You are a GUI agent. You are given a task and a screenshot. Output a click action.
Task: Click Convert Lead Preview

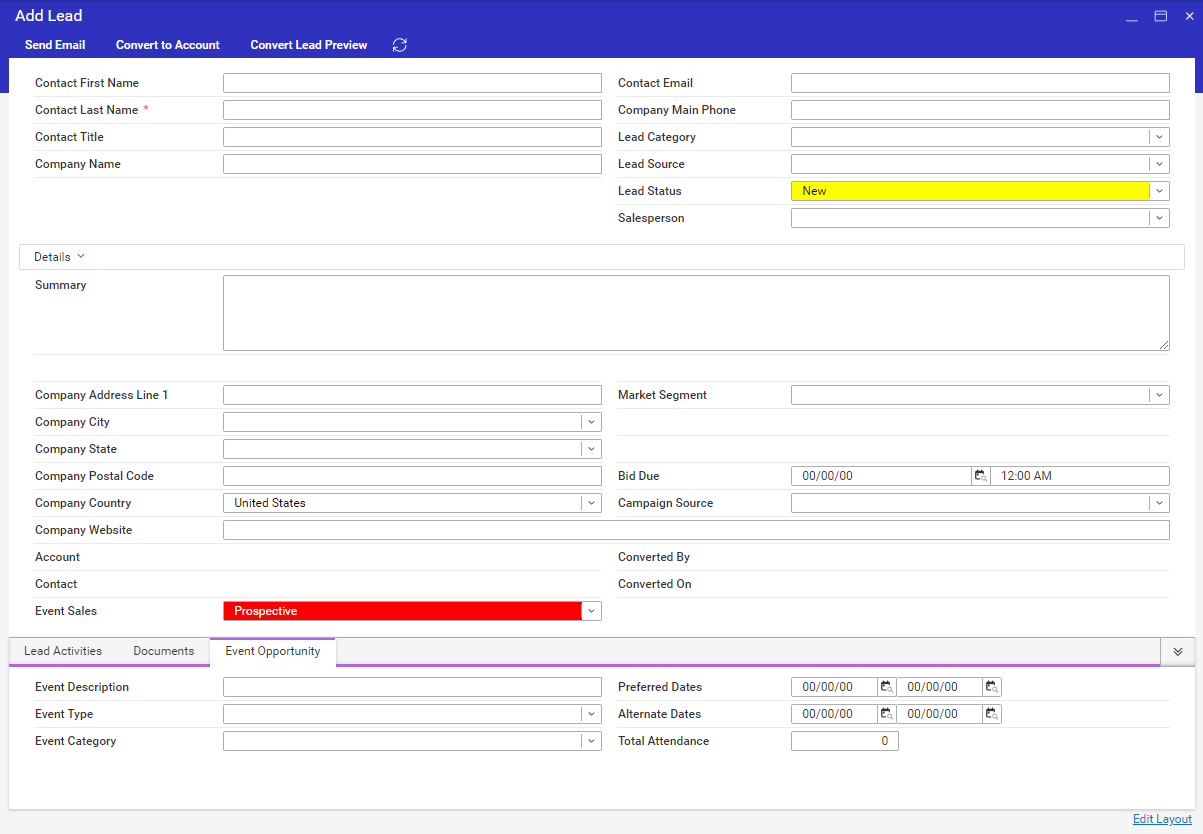click(x=309, y=45)
